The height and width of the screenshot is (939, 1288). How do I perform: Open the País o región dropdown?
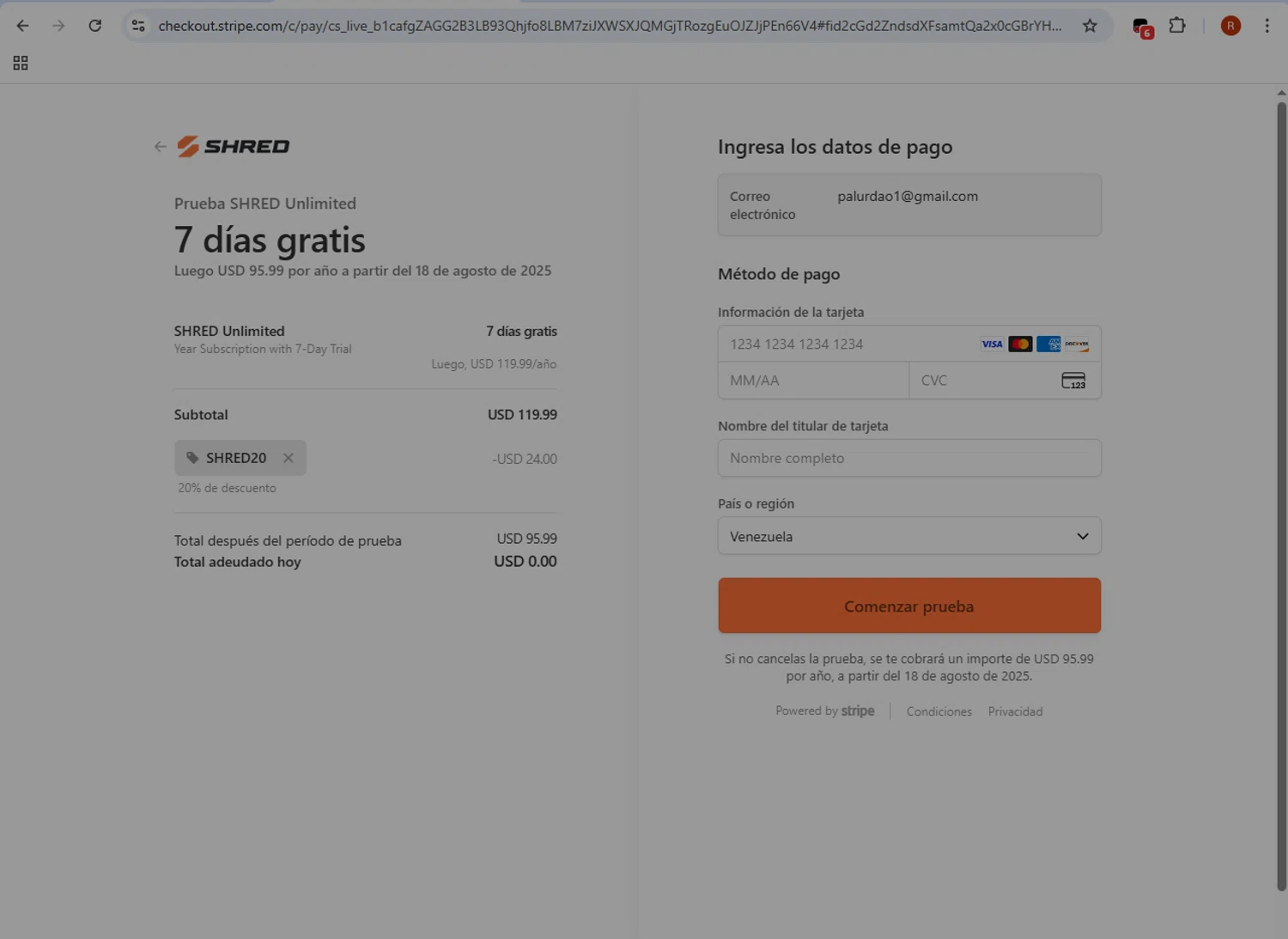909,536
